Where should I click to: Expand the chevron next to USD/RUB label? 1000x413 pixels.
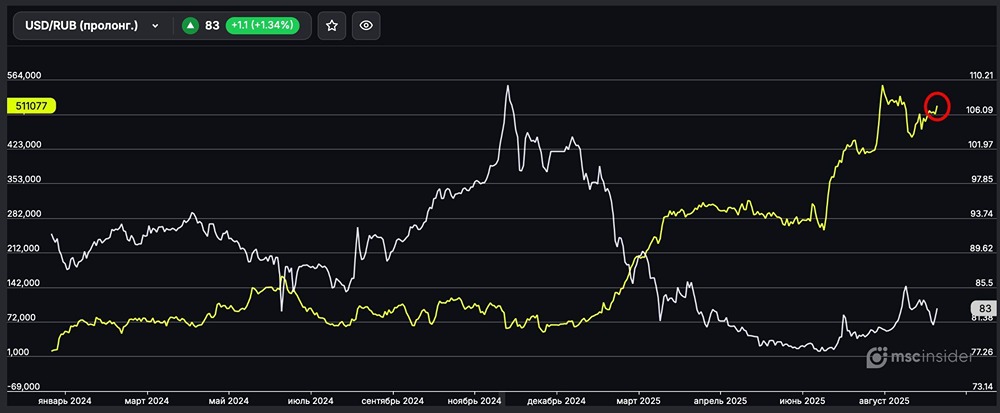click(155, 26)
